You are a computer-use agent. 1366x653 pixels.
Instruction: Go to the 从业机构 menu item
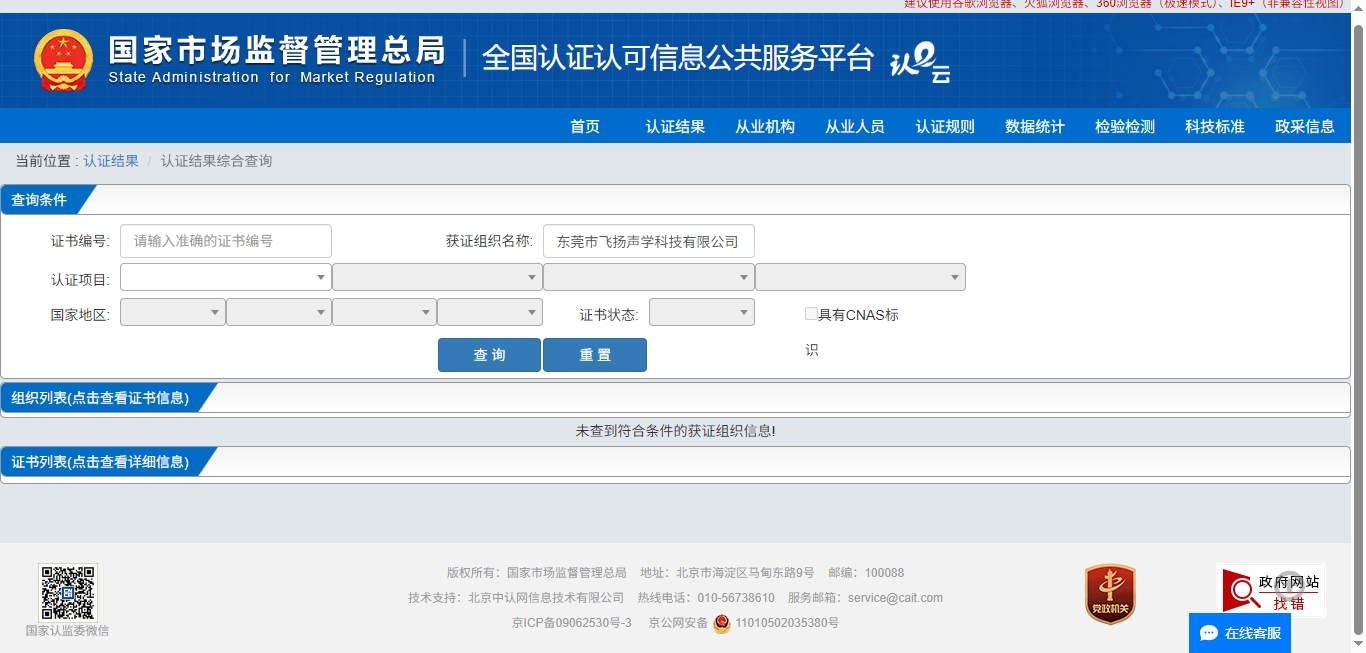click(x=765, y=126)
